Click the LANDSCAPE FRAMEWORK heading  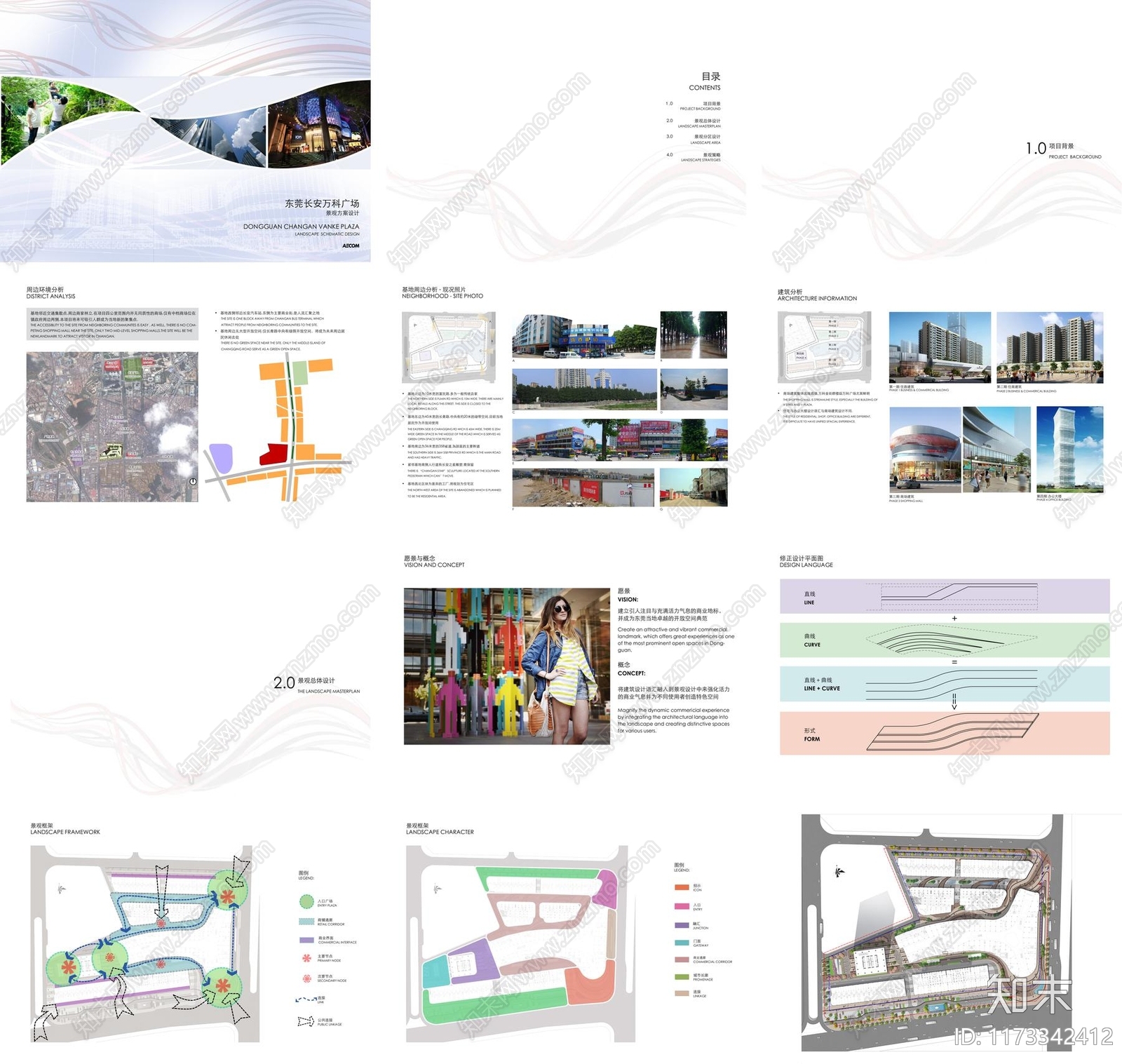(x=65, y=832)
